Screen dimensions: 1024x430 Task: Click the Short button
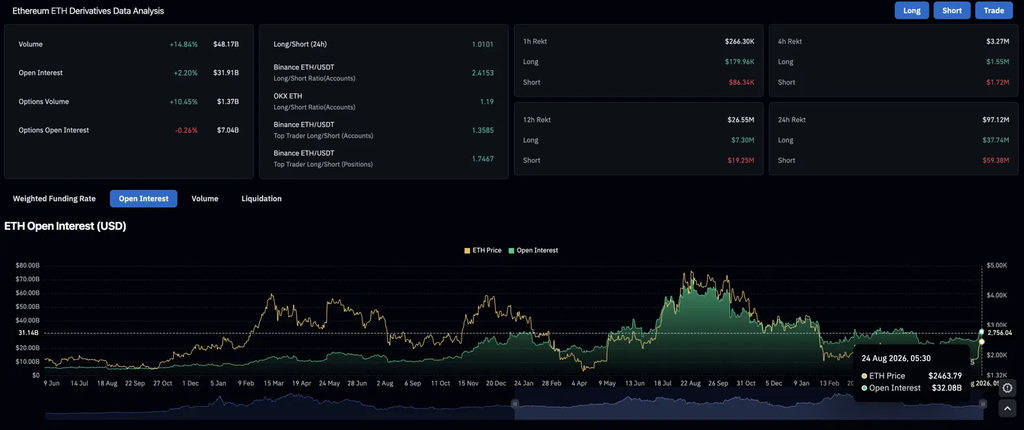[x=952, y=10]
